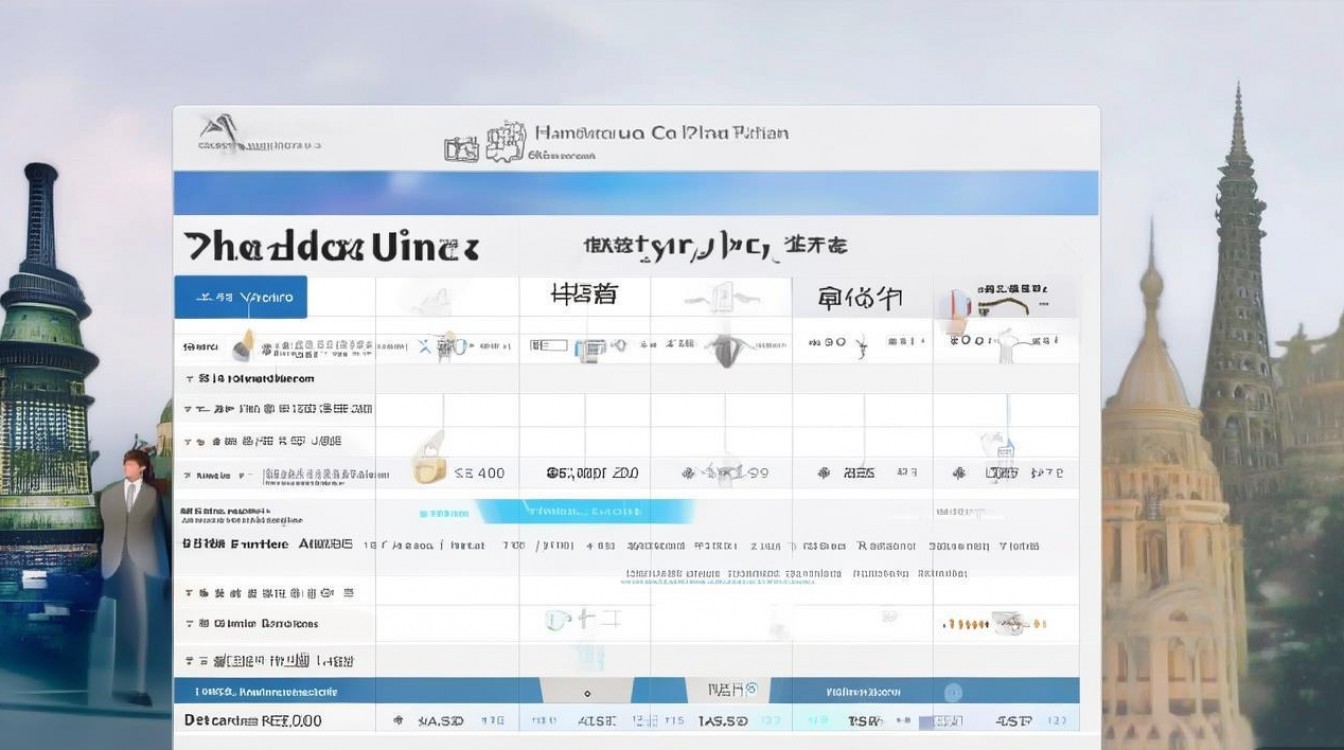Click the underlined link text below the wide text row
Screen dimensions: 1344x750
pos(795,575)
